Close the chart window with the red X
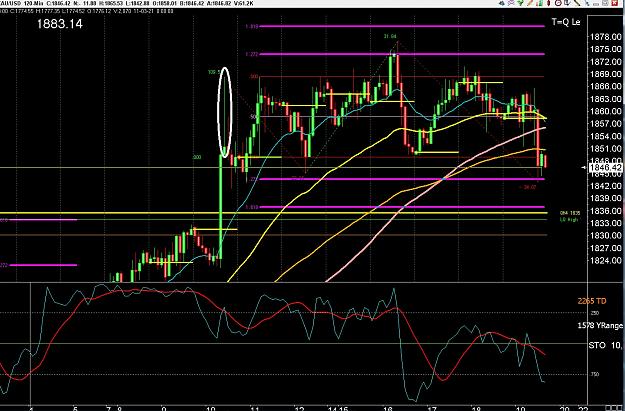Image resolution: width=625 pixels, height=411 pixels. [615, 3]
